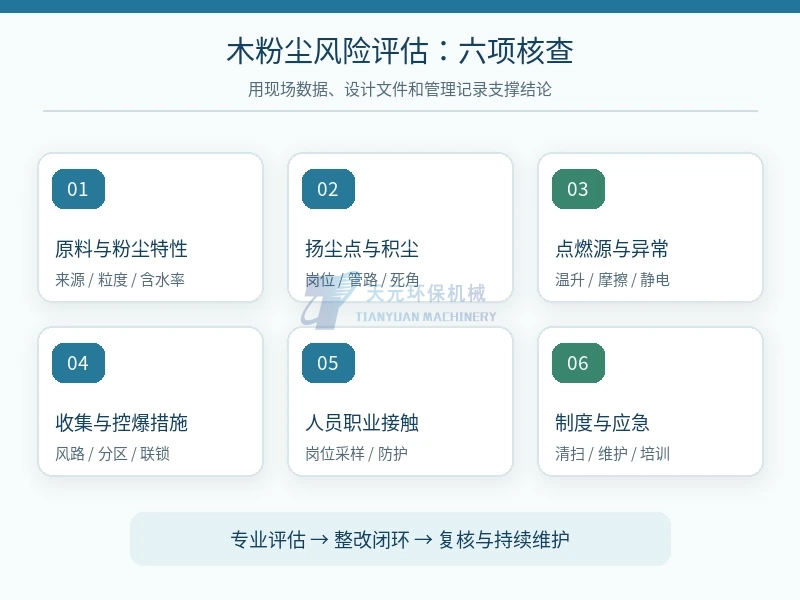The width and height of the screenshot is (800, 600).
Task: Click the footer banner 专业评估 → 整改闭环 → 复核与持续维护
Action: [400, 539]
